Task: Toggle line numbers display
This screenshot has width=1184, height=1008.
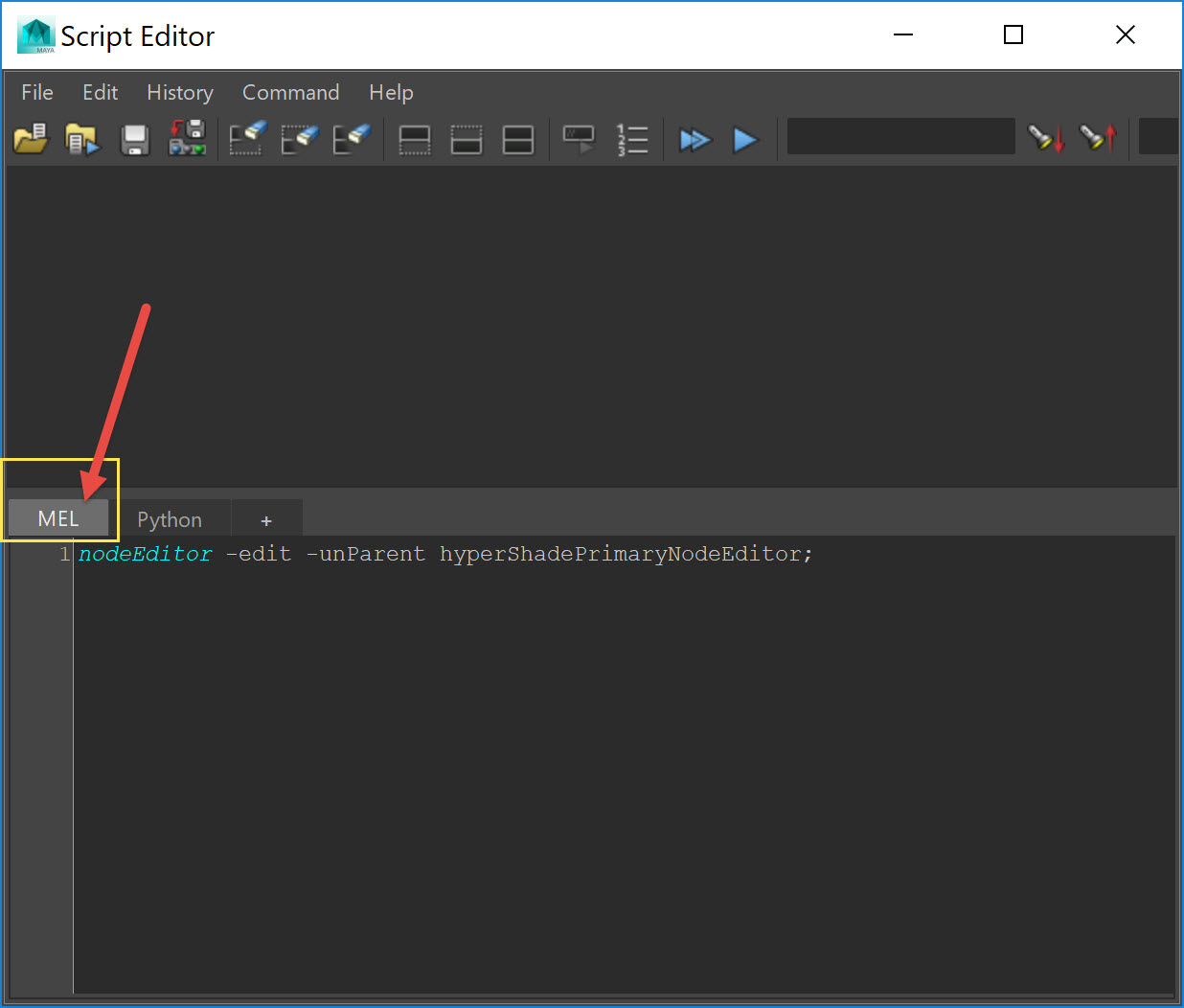Action: pos(633,140)
